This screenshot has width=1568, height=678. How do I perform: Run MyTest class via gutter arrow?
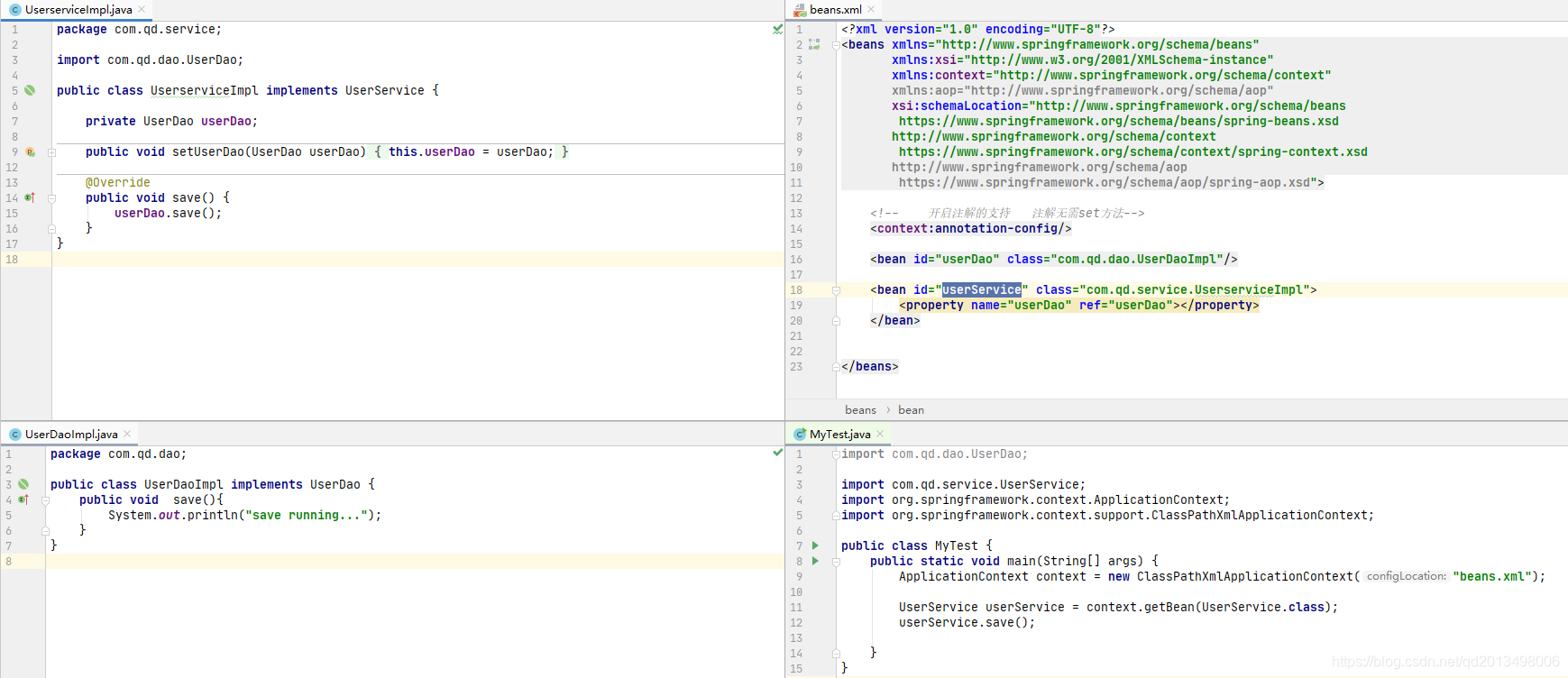(x=815, y=545)
